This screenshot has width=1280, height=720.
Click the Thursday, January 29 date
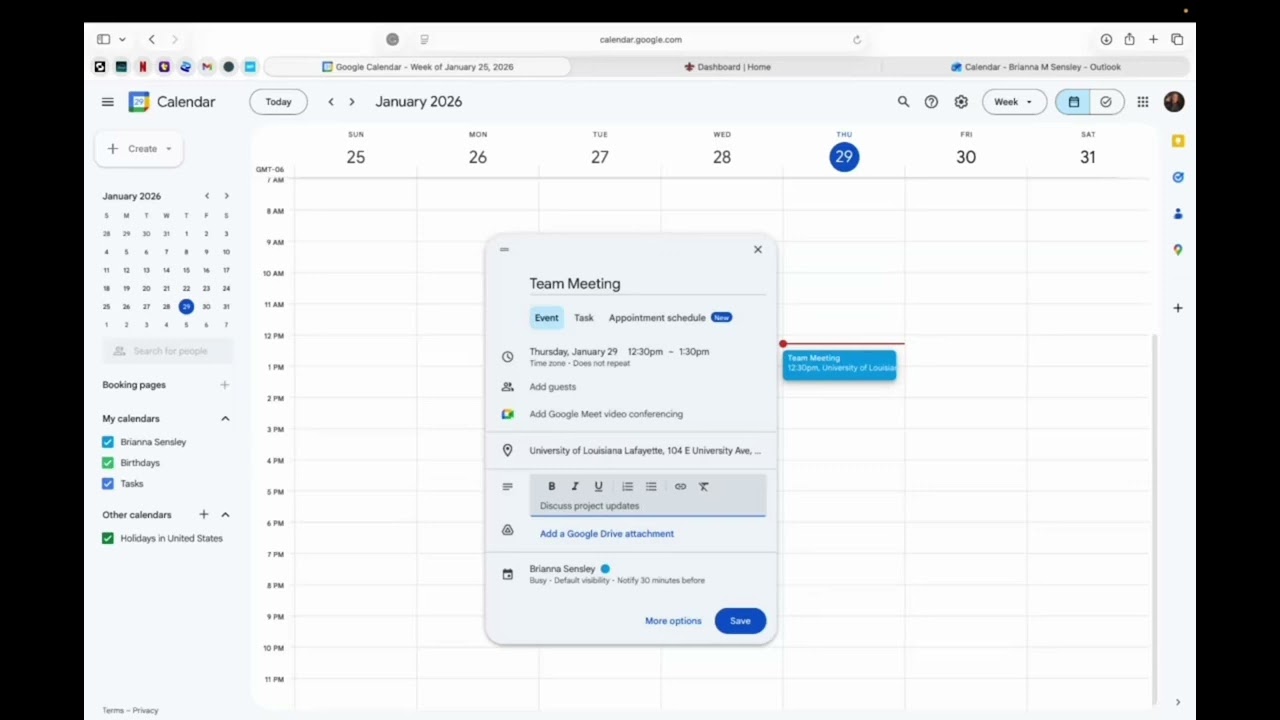[x=573, y=352]
